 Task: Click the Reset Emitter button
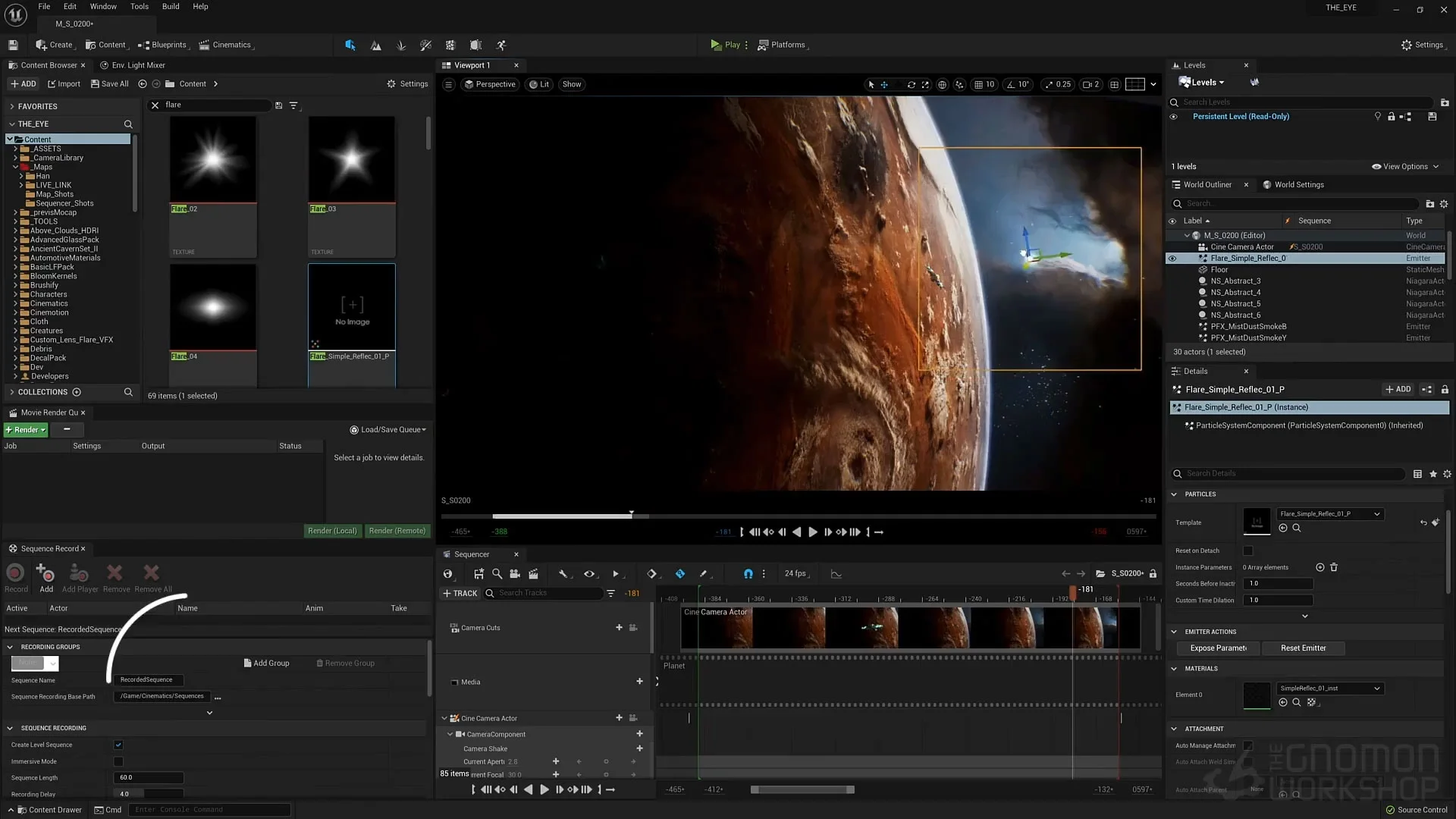(1304, 648)
